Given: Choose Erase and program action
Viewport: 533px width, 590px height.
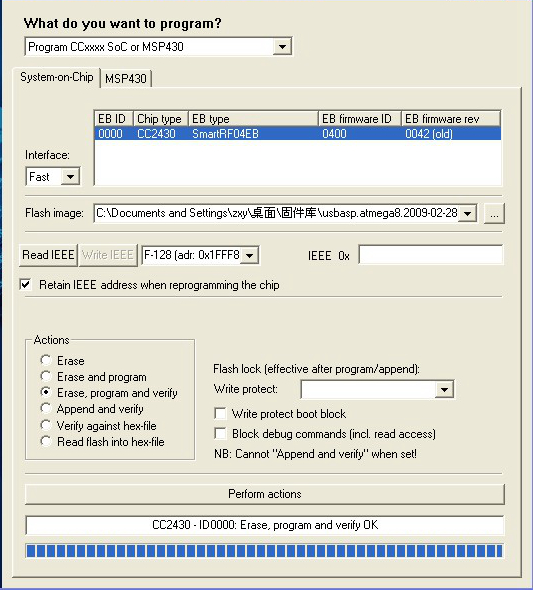Looking at the screenshot, I should pyautogui.click(x=46, y=376).
